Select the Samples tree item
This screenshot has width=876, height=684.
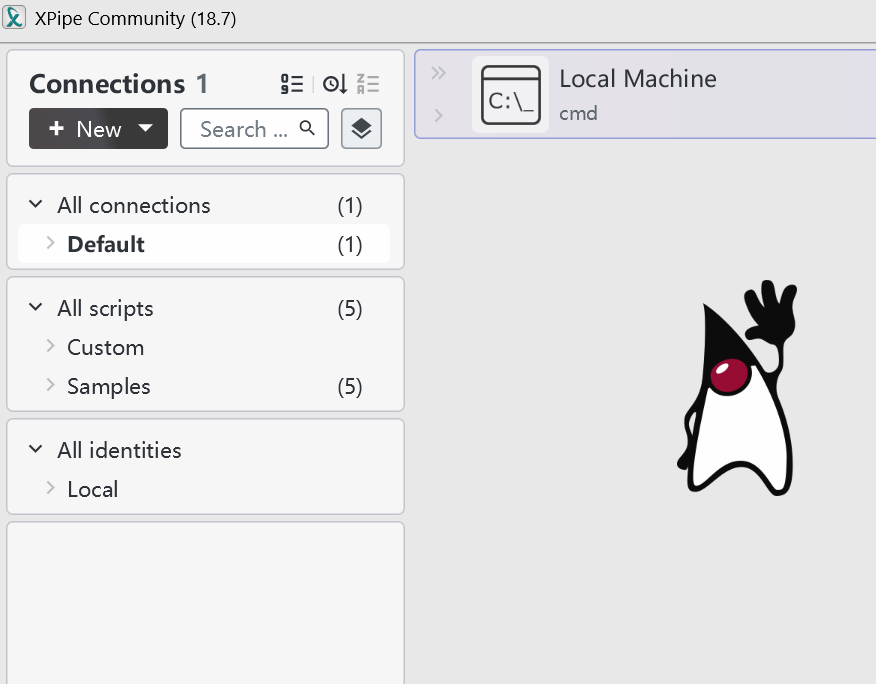click(x=108, y=386)
